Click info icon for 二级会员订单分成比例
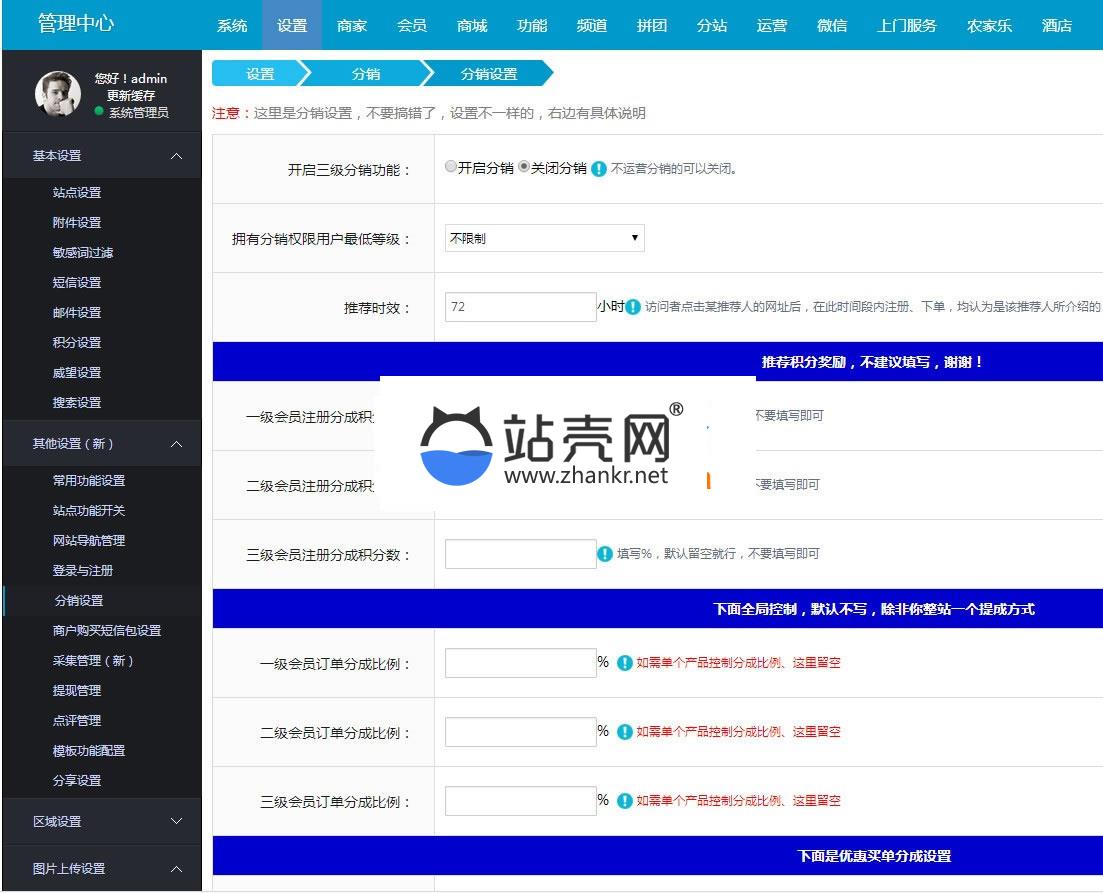 [x=625, y=732]
